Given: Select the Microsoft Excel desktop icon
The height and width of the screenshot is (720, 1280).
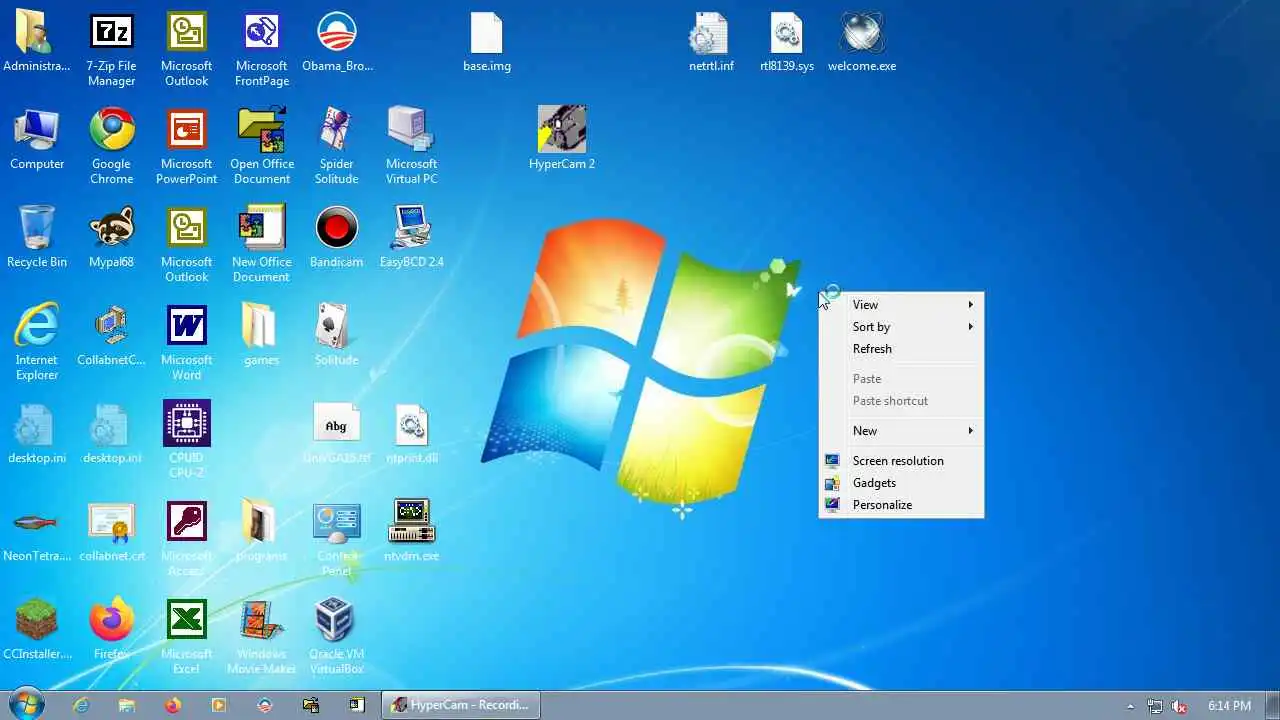Looking at the screenshot, I should 187,636.
